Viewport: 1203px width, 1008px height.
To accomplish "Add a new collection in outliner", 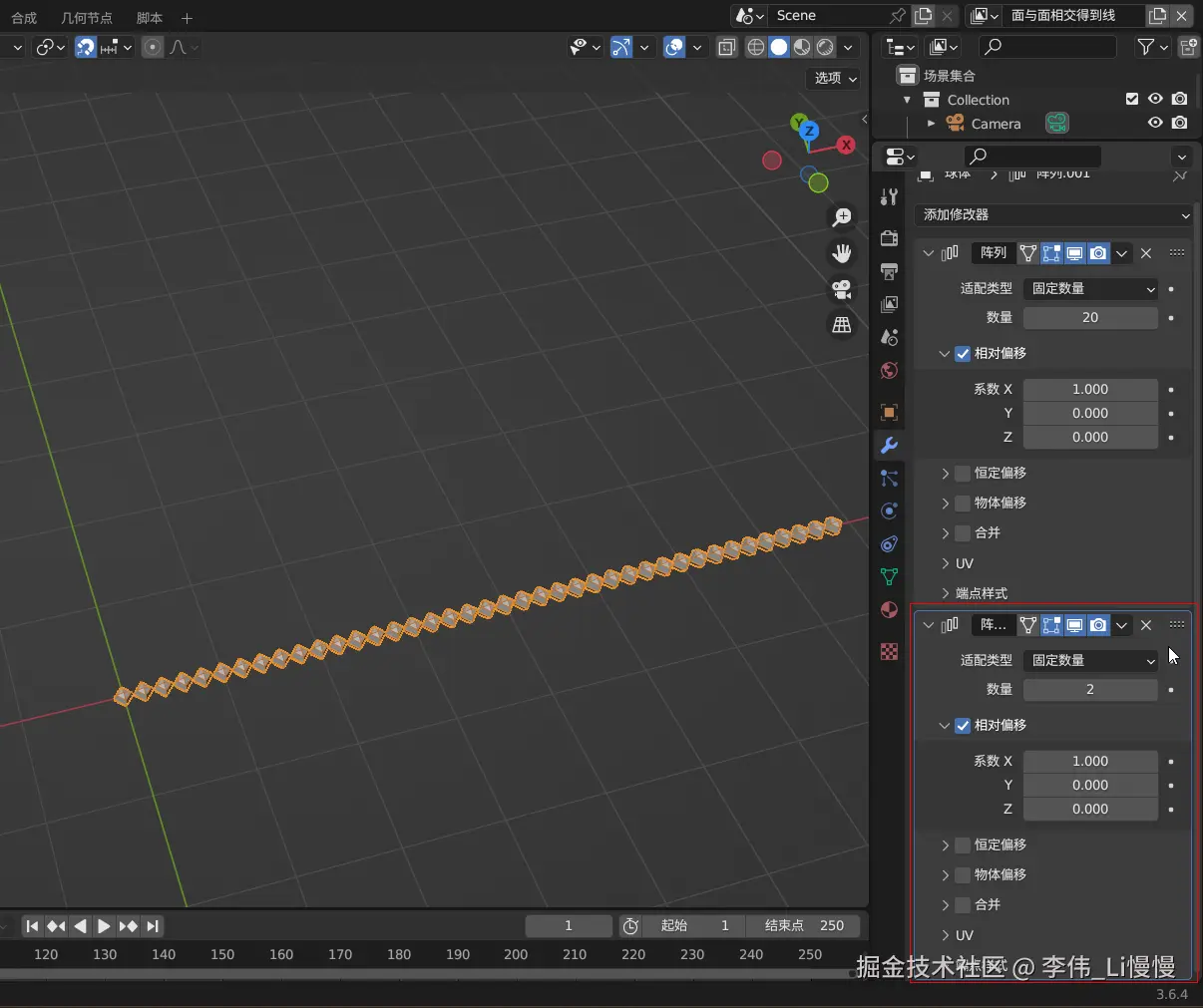I will pyautogui.click(x=1189, y=47).
